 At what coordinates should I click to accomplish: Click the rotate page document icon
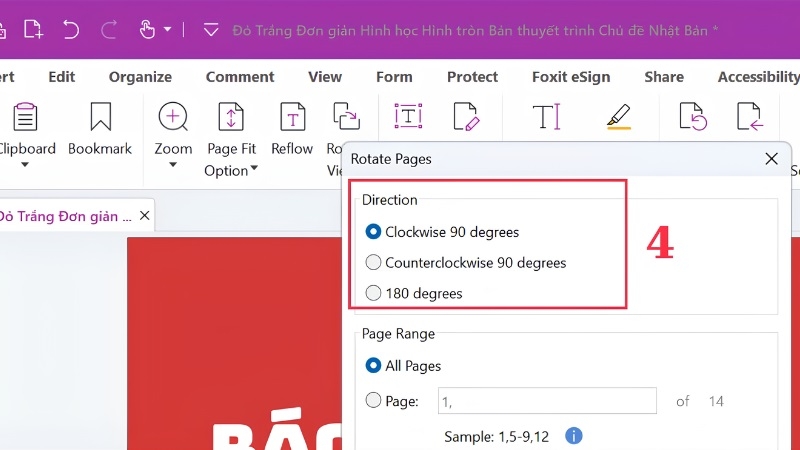click(693, 116)
